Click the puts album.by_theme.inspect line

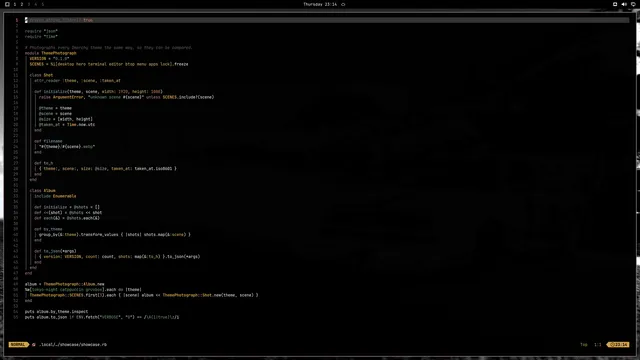click(x=56, y=311)
